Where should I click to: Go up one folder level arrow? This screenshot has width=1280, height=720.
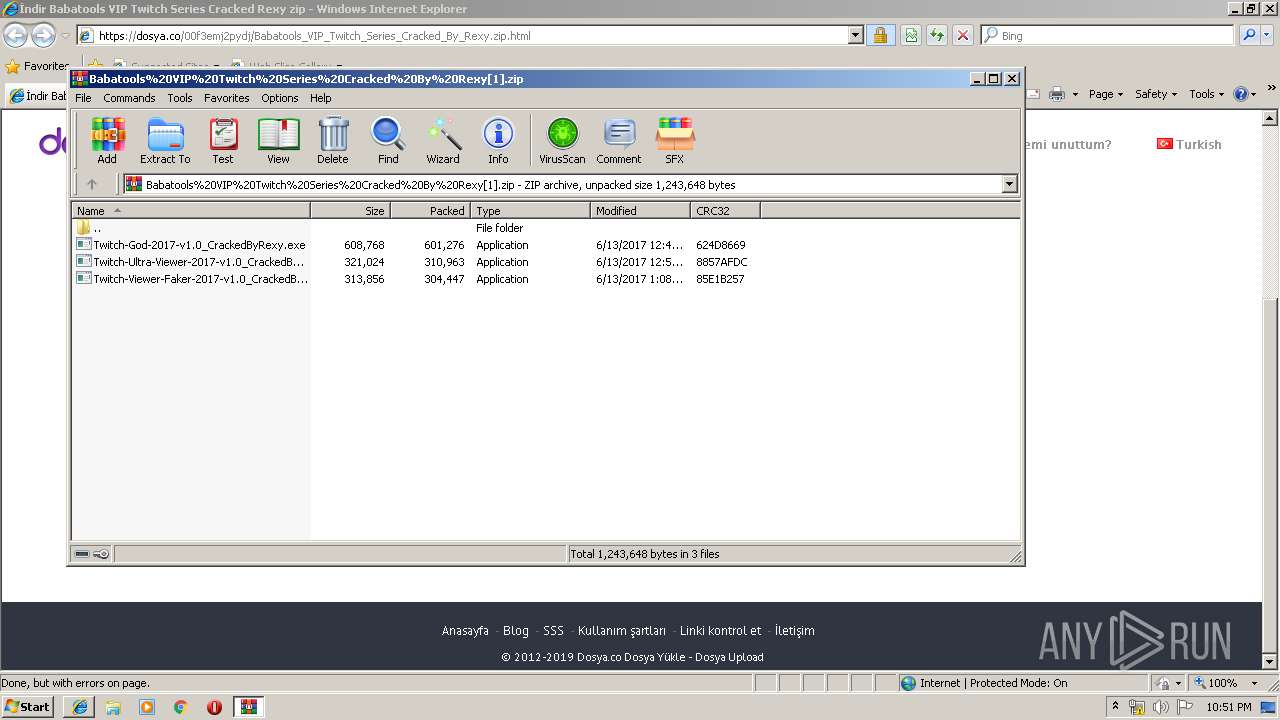(x=92, y=184)
